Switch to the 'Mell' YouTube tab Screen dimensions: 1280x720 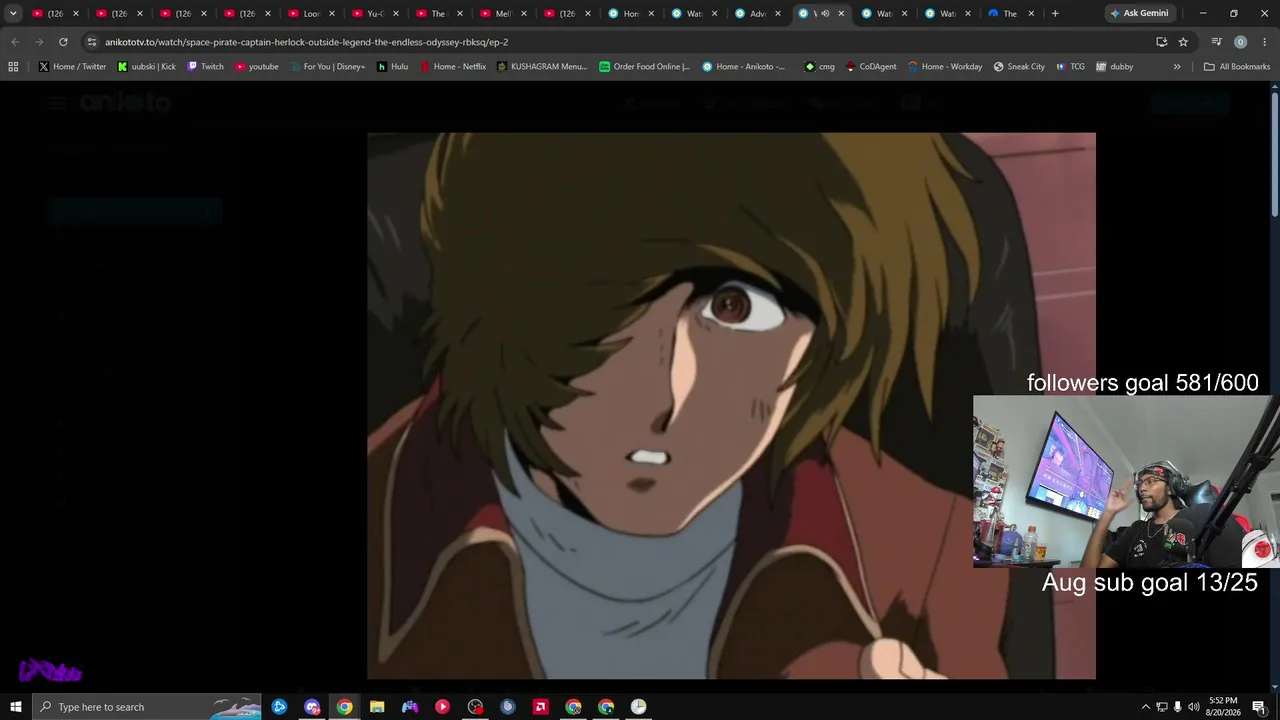503,13
